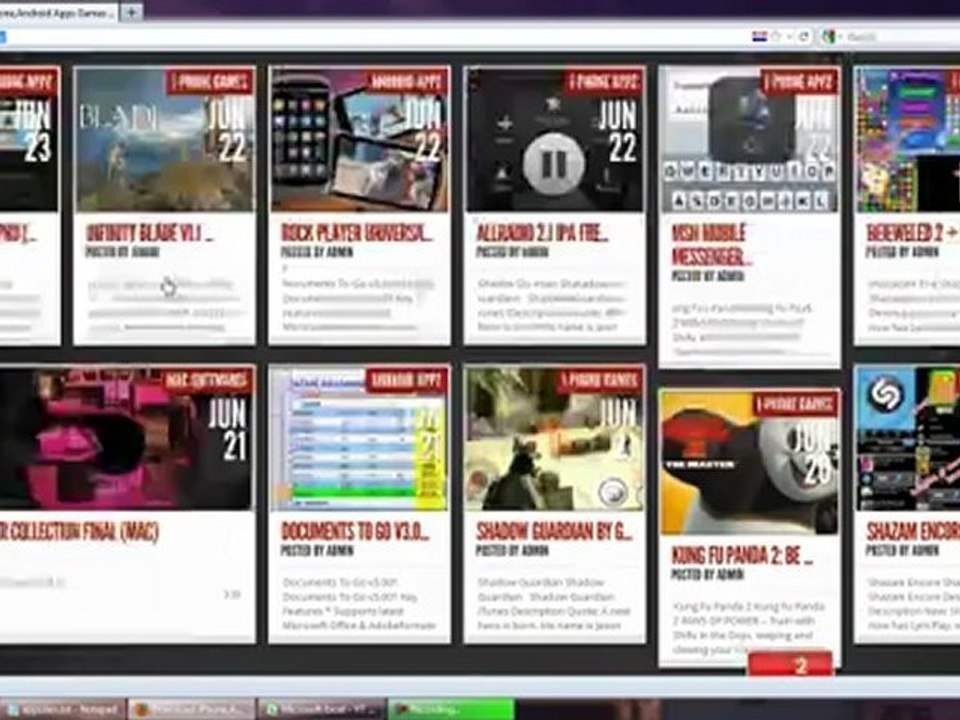Switch to Firefox browser taskbar button
The width and height of the screenshot is (960, 720).
click(192, 709)
